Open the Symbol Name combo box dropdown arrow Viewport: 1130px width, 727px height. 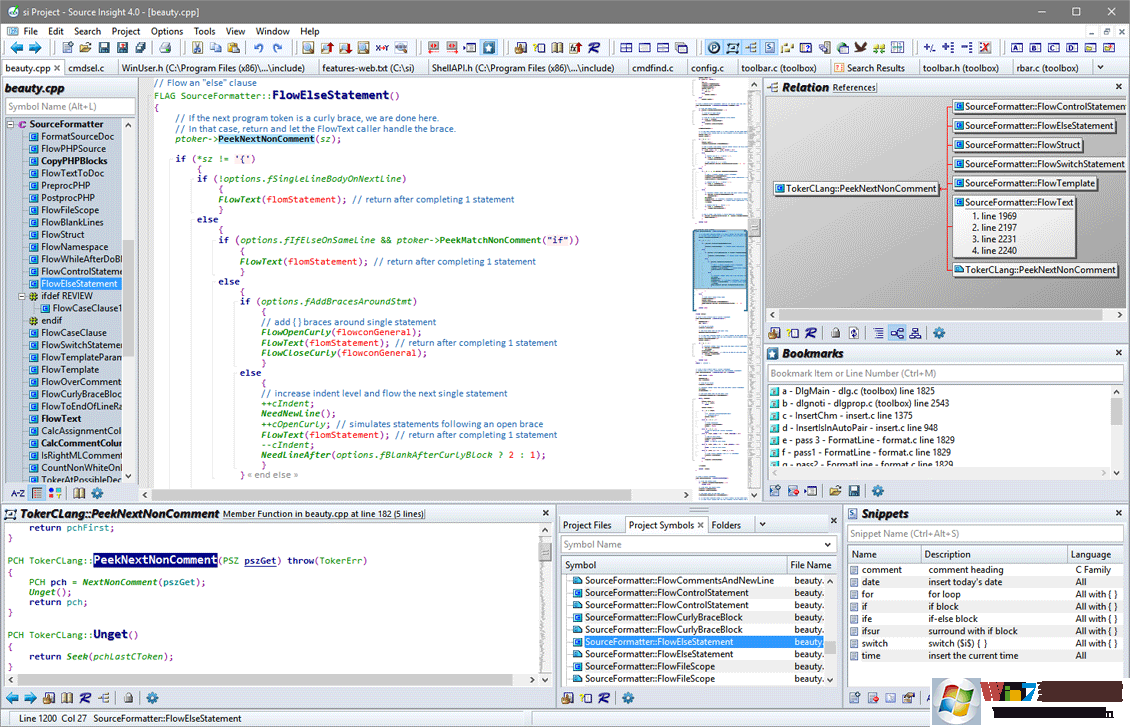click(828, 545)
